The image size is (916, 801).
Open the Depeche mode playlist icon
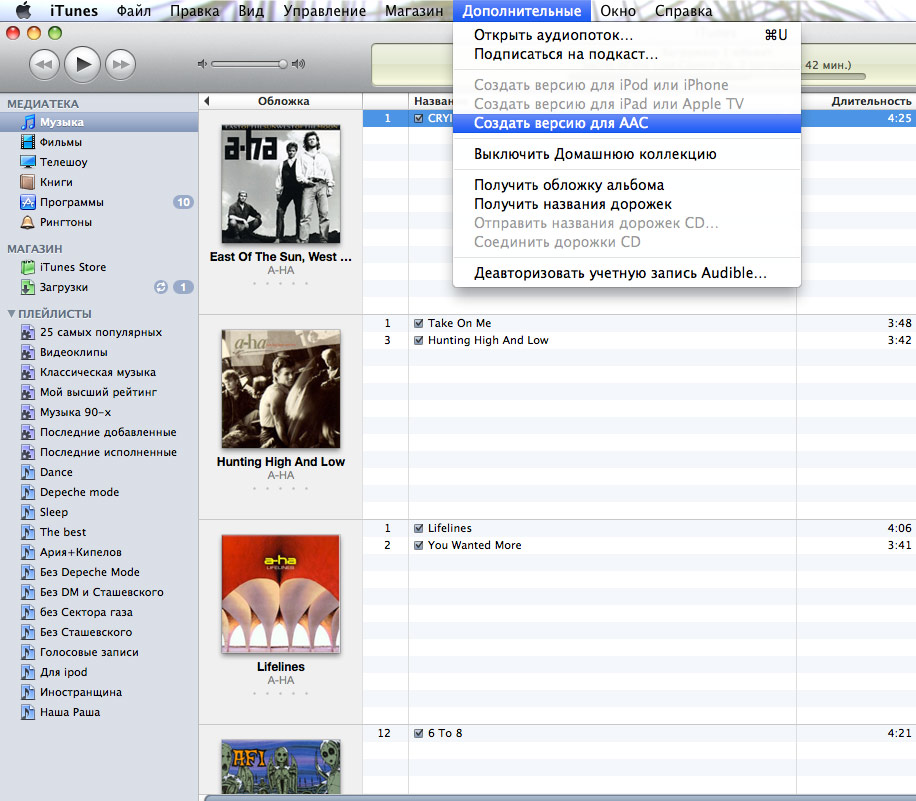[27, 492]
